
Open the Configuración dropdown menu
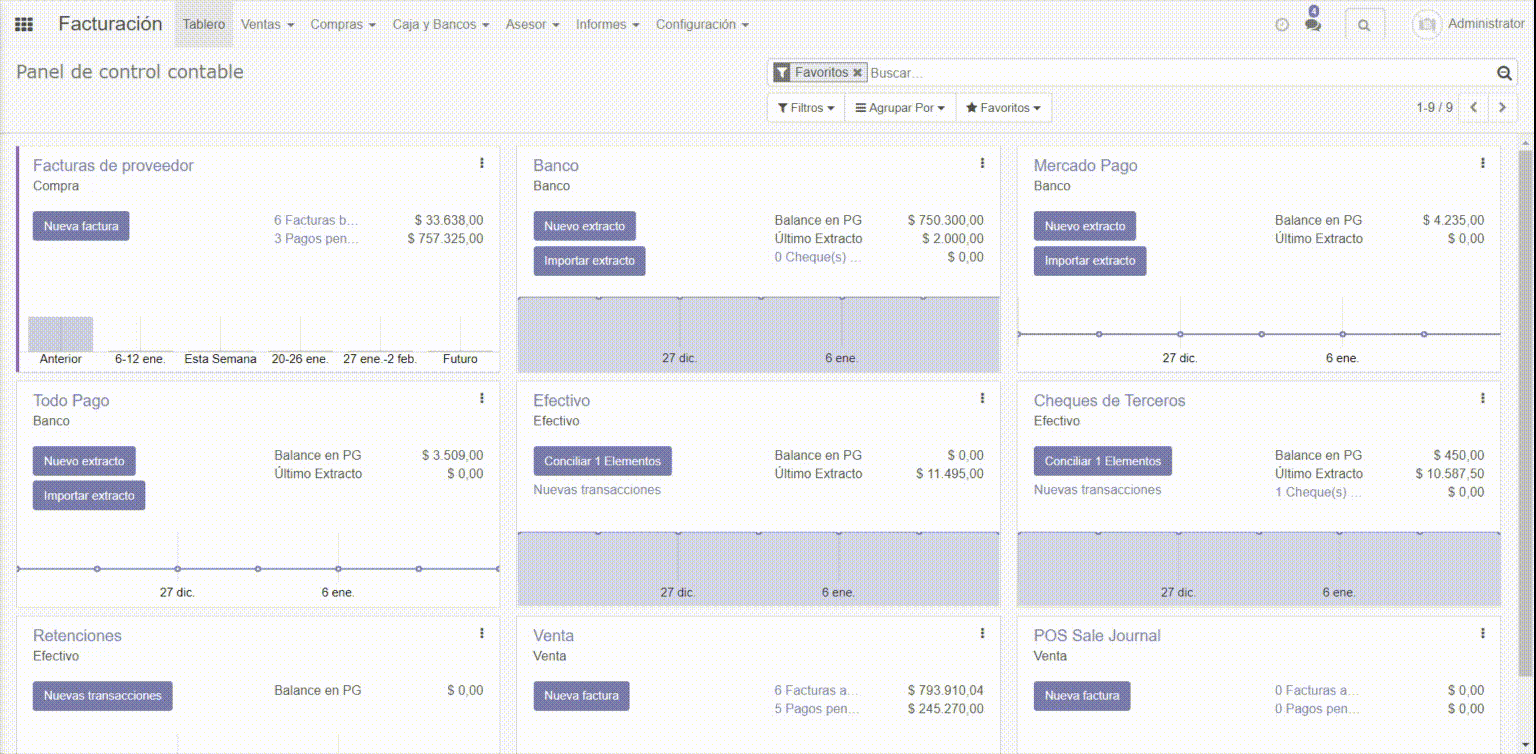(702, 24)
